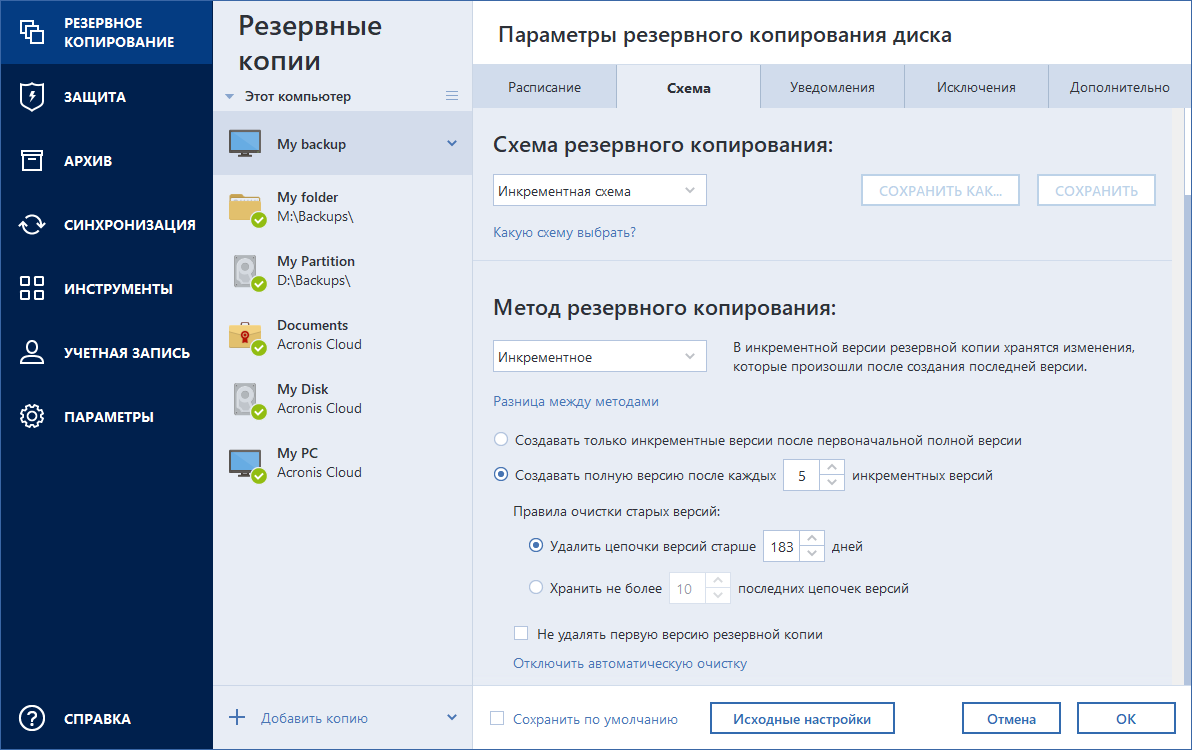1192x750 pixels.
Task: Click the Справка help icon
Action: (x=33, y=718)
